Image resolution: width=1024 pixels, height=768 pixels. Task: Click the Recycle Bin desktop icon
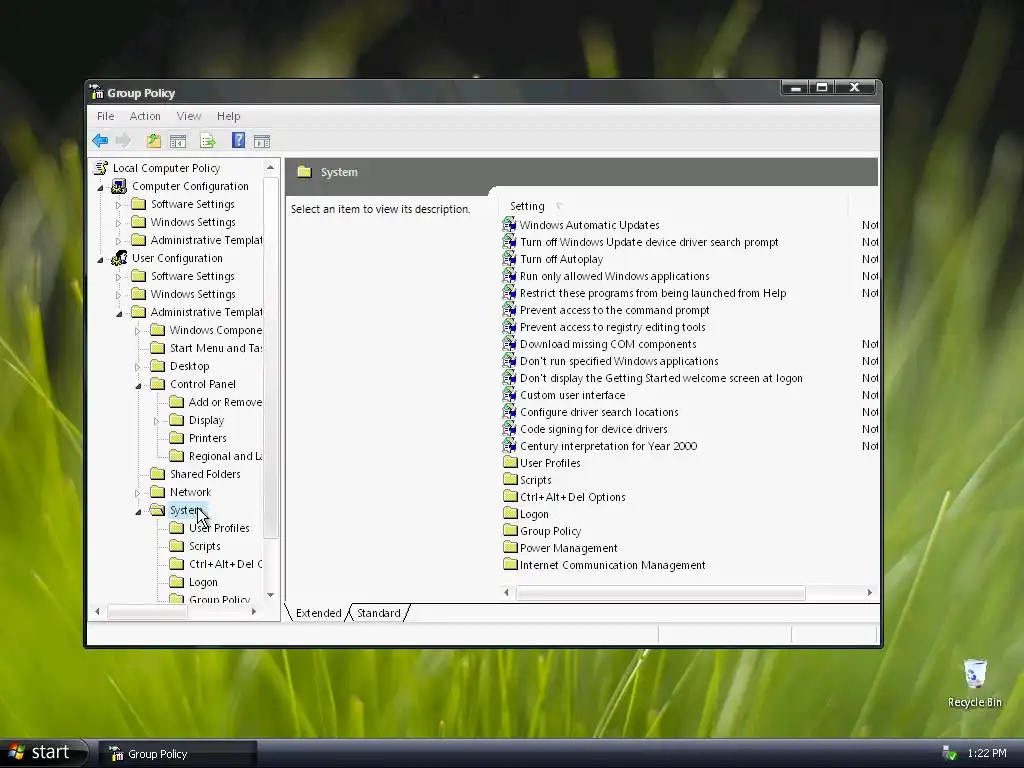point(974,674)
